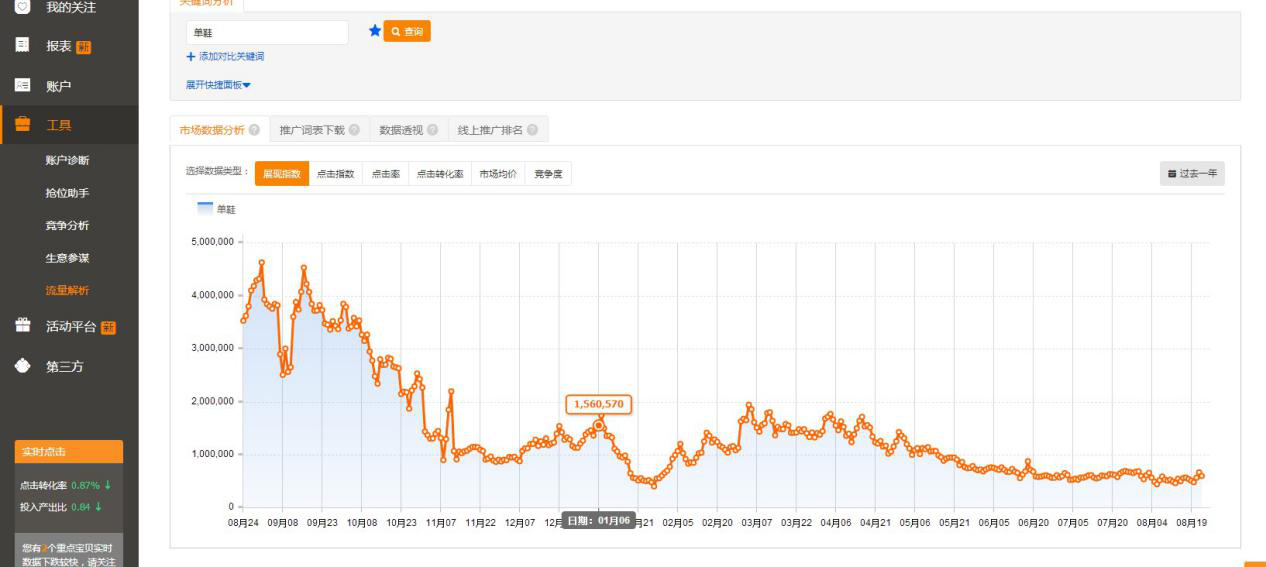Viewport: 1266px width, 567px height.
Task: Open 竞争分析 in the sidebar menu
Action: click(67, 225)
